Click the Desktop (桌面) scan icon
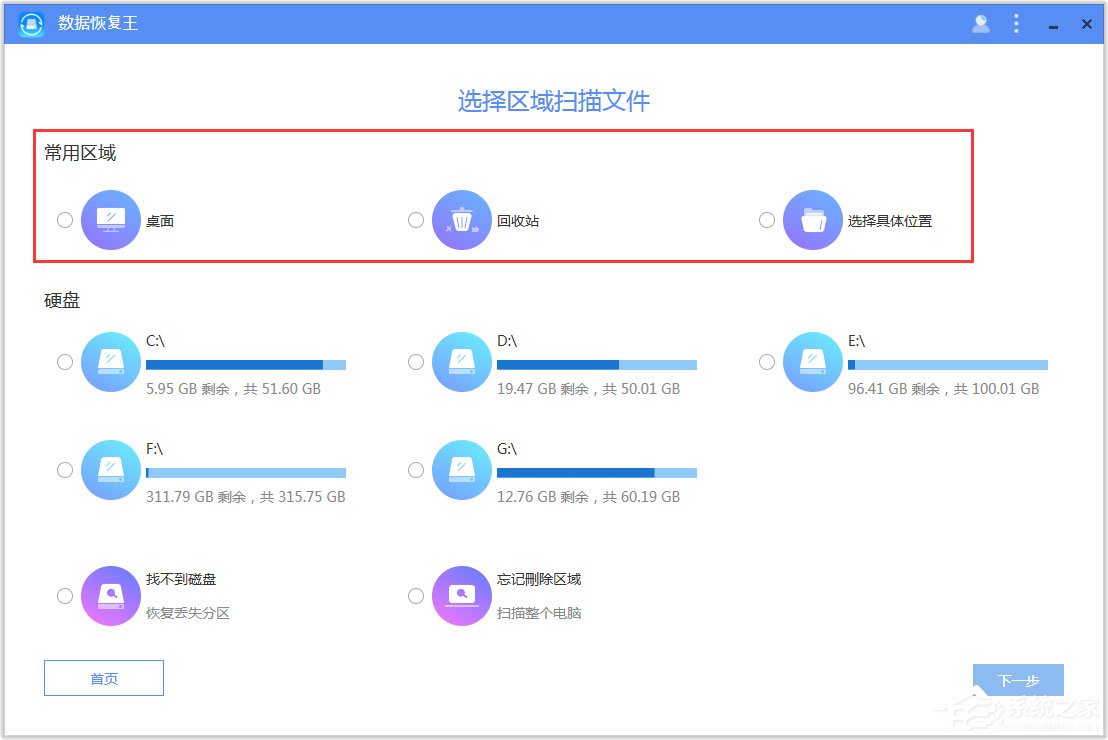The image size is (1108, 740). point(109,220)
